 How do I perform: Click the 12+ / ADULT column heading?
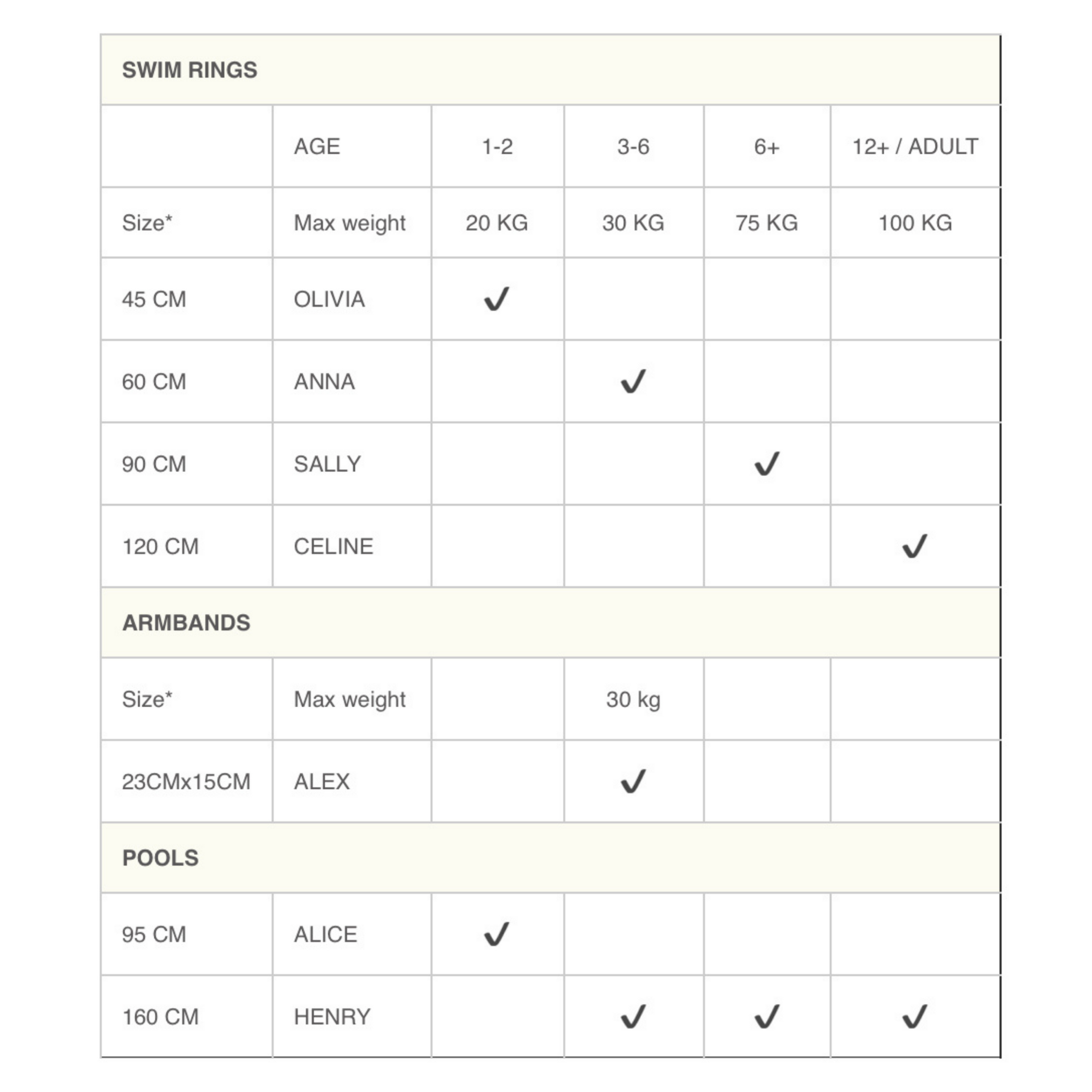pyautogui.click(x=915, y=147)
